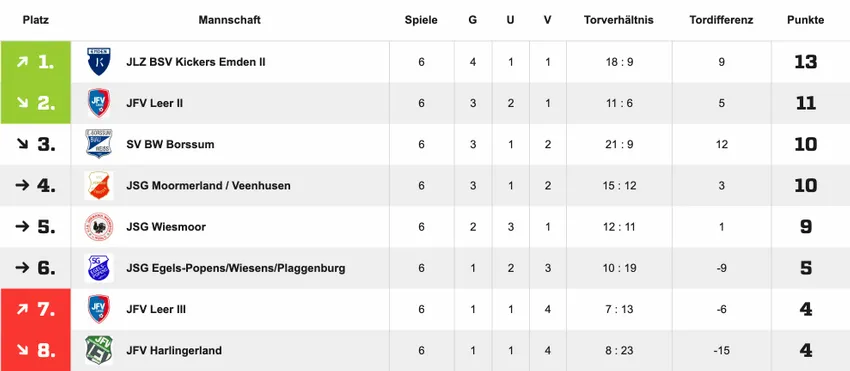Click the Torverhältnis column header
The height and width of the screenshot is (371, 850).
(619, 20)
